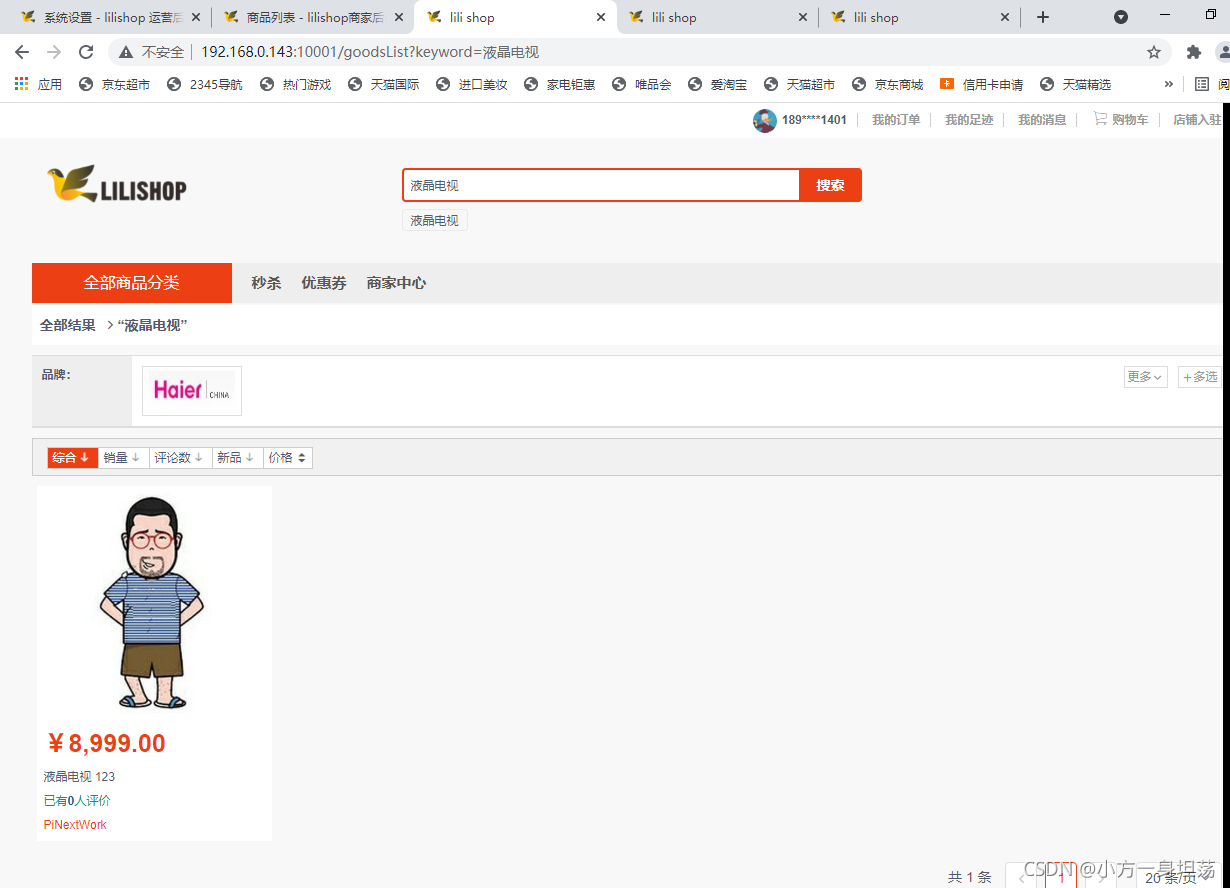Click +多选 multi-select expander

pyautogui.click(x=1199, y=376)
